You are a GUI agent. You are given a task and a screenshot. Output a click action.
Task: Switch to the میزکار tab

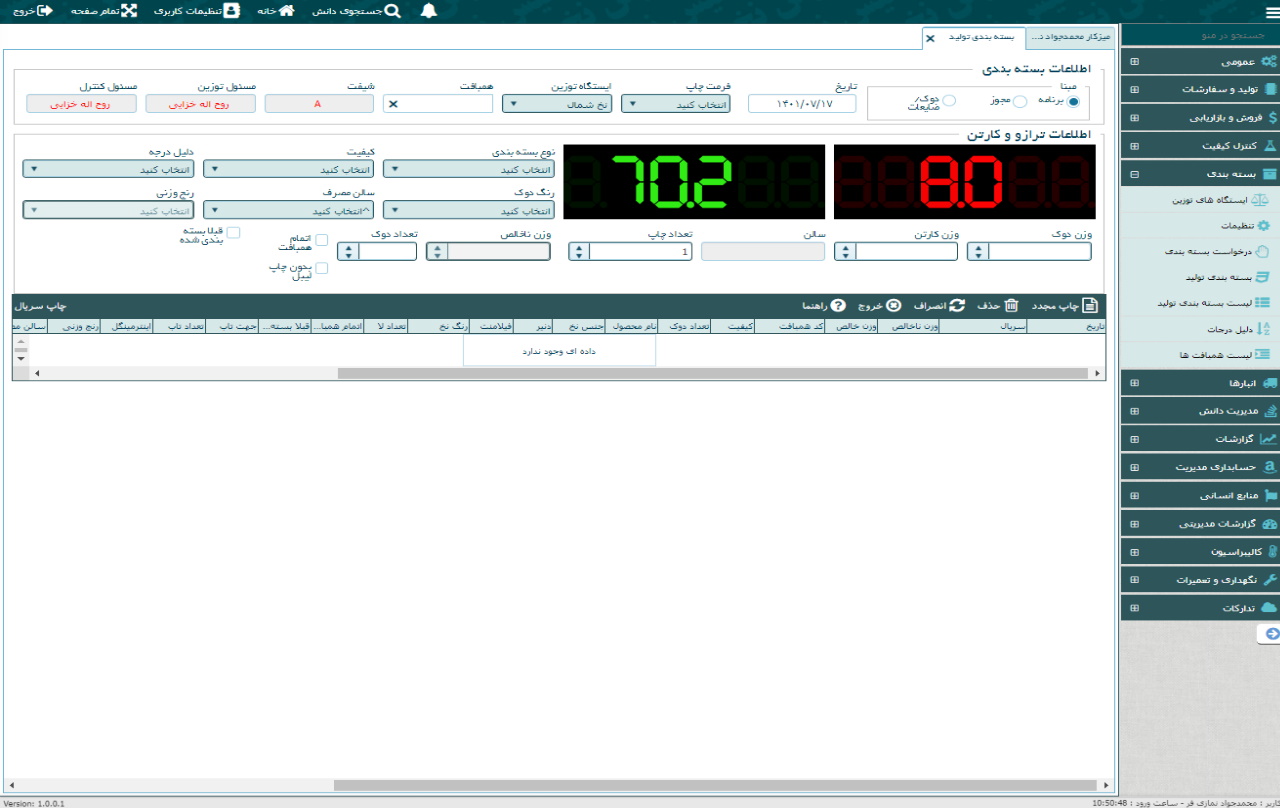[1070, 37]
